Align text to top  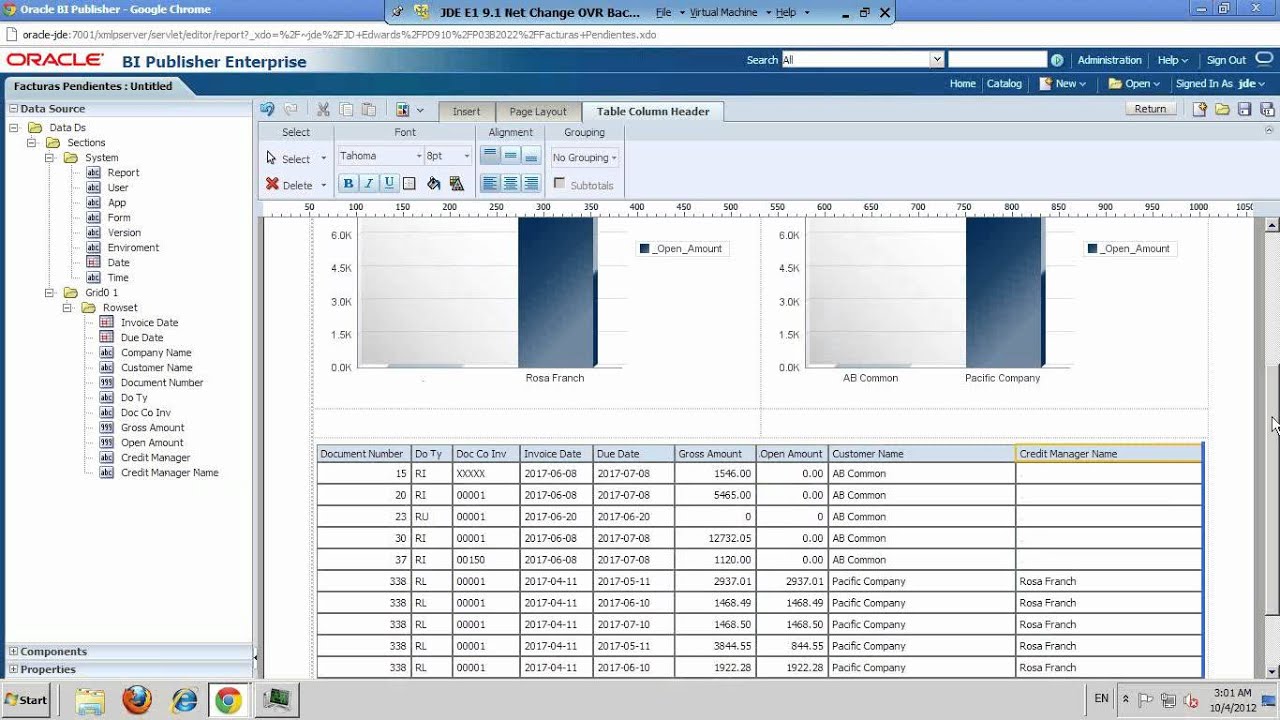(x=489, y=156)
